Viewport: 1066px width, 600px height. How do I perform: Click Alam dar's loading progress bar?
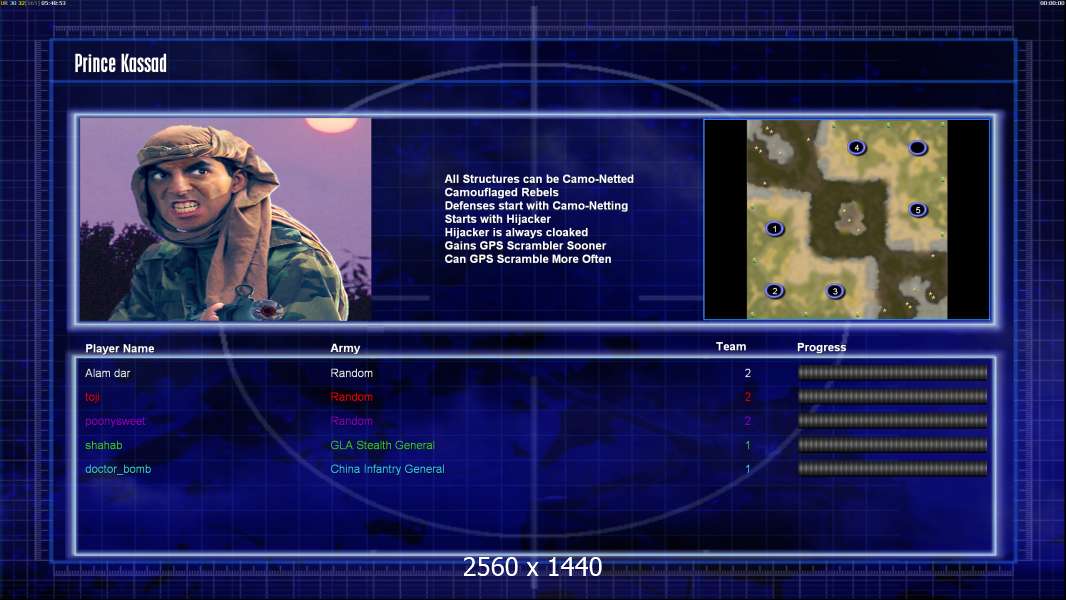893,372
